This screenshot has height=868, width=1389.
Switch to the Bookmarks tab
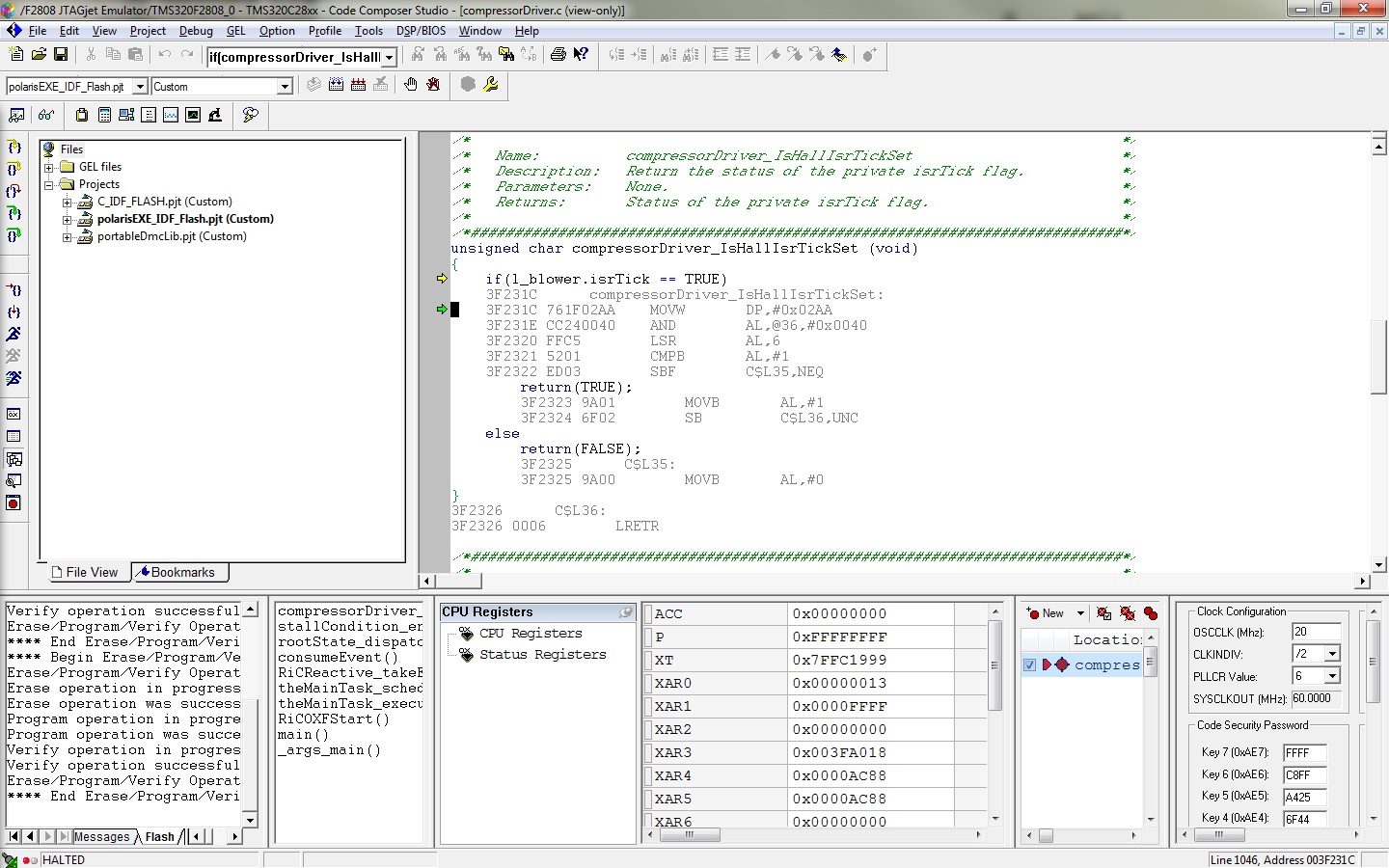(x=179, y=571)
